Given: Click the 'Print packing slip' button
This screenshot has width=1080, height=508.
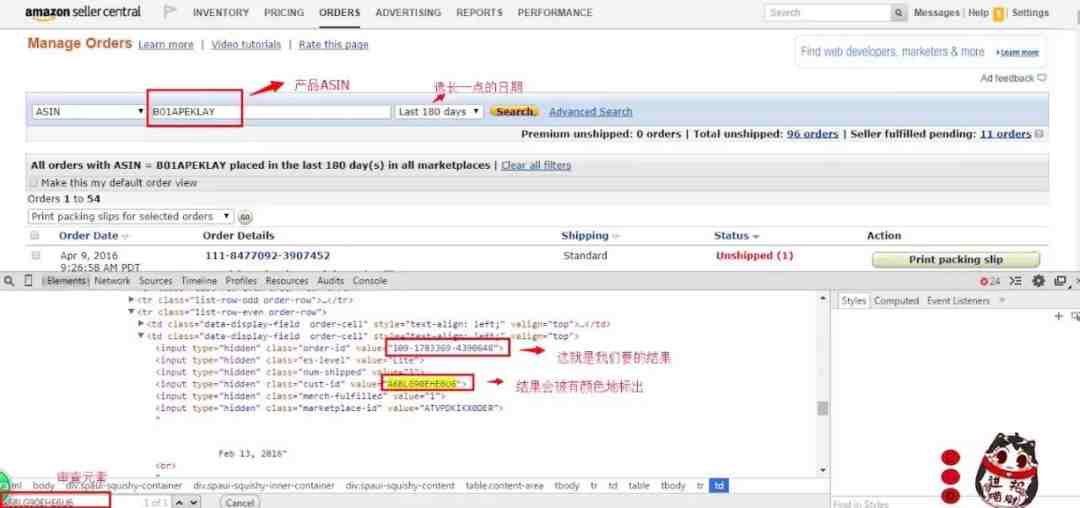Looking at the screenshot, I should 955,260.
